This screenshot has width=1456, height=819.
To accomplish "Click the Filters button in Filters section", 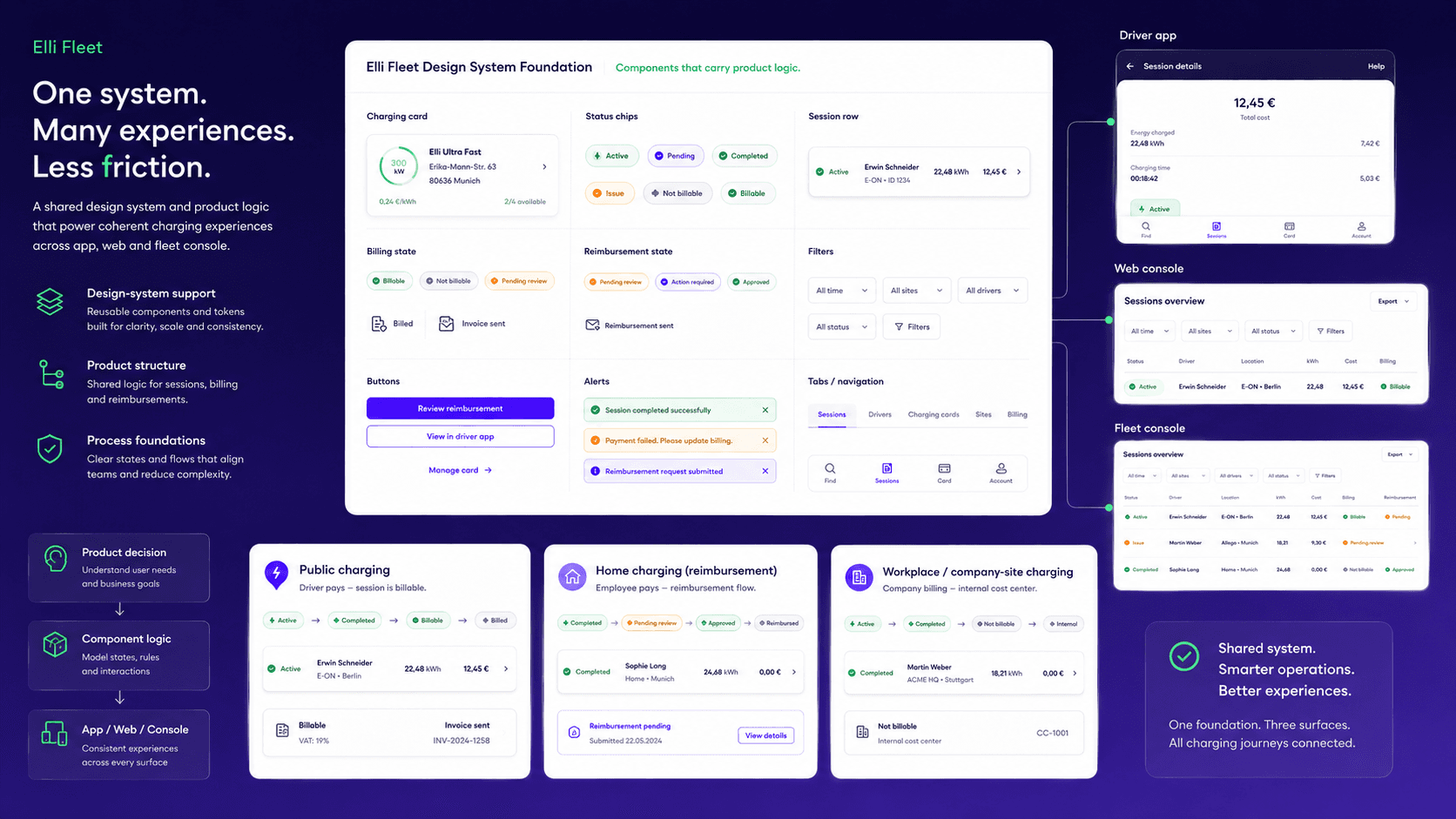I will click(x=912, y=327).
